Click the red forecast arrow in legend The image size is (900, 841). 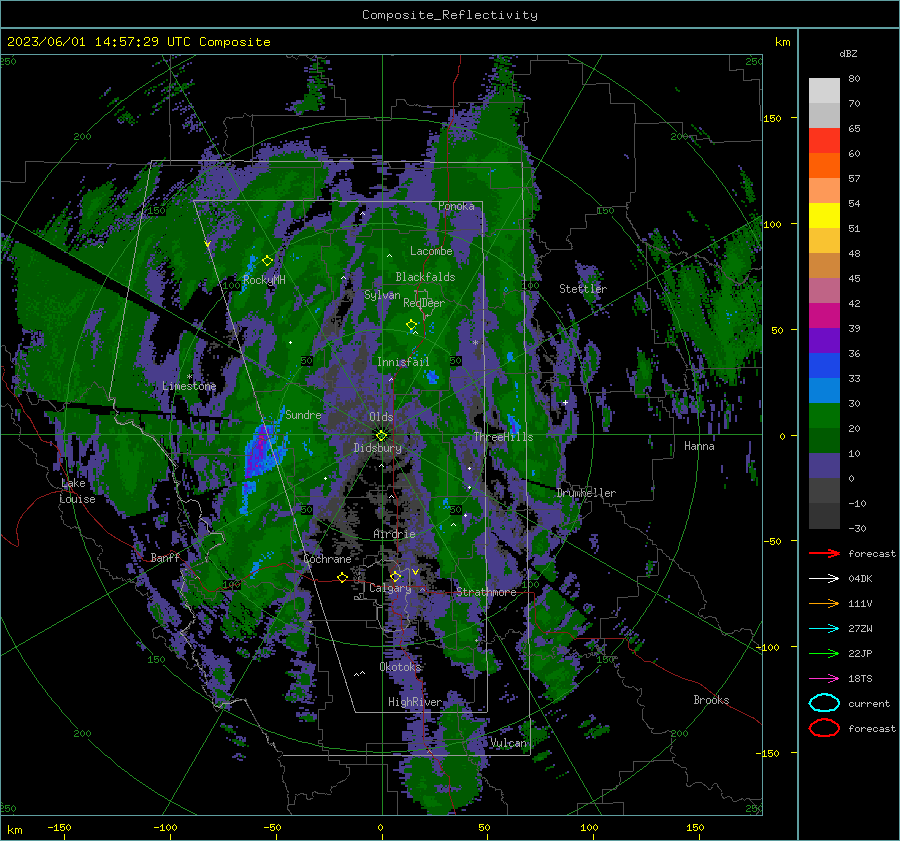(824, 553)
